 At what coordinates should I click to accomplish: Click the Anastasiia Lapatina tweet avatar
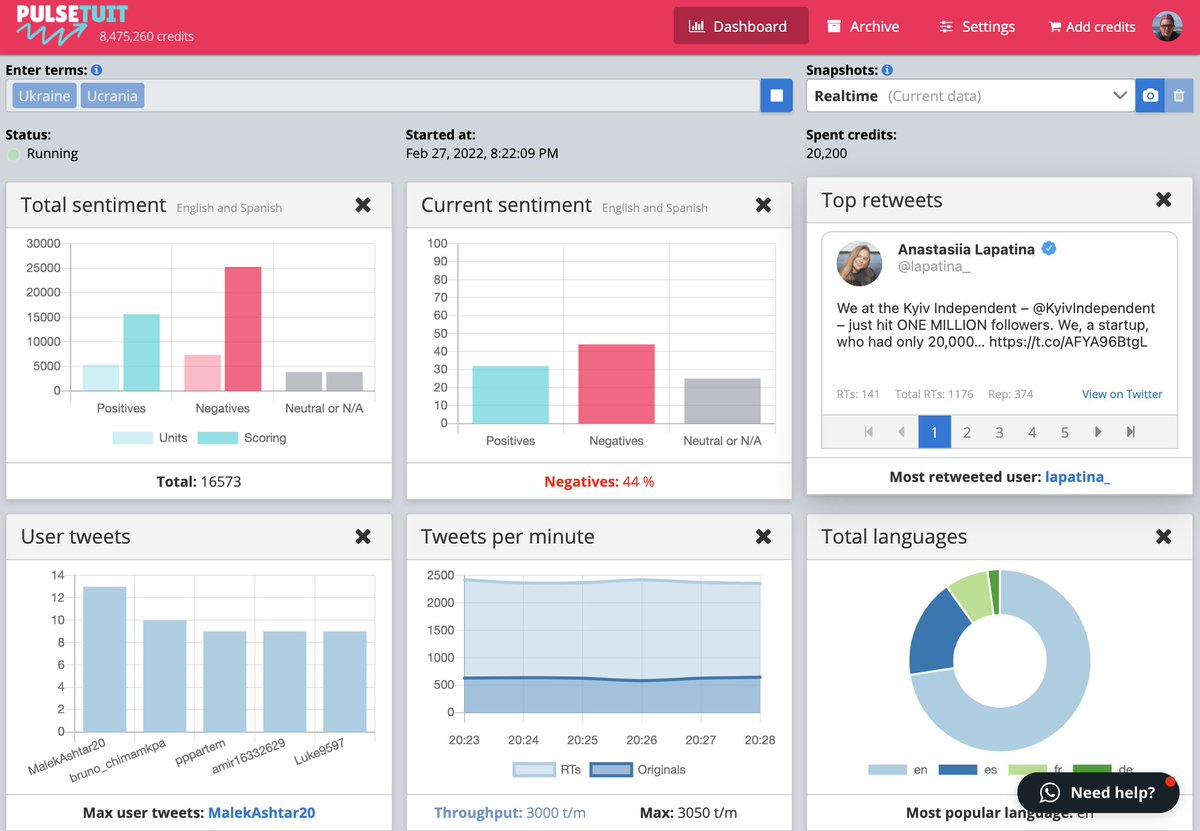860,263
